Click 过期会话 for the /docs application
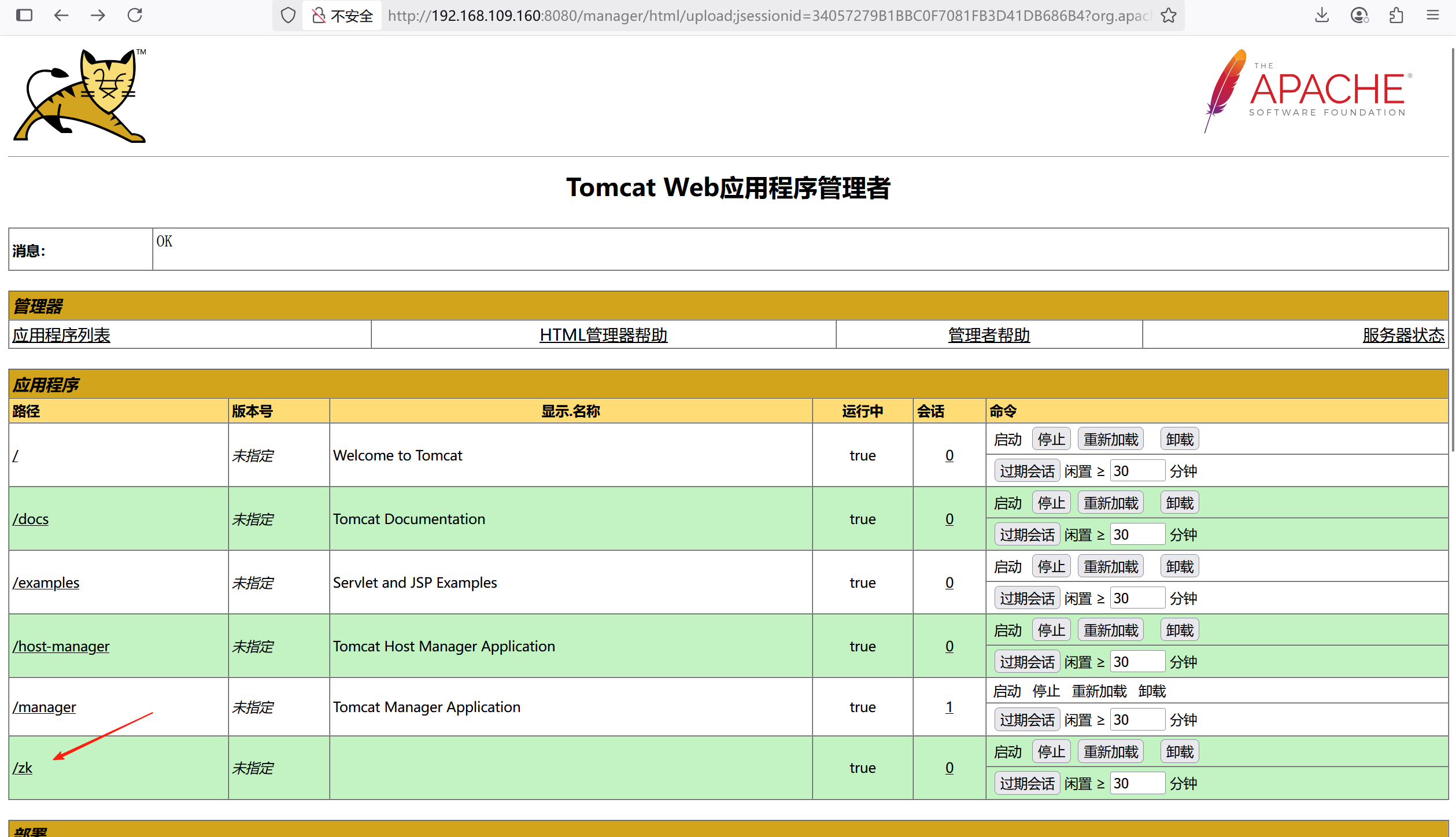Screen dimensions: 1456x837 pyautogui.click(x=1027, y=534)
